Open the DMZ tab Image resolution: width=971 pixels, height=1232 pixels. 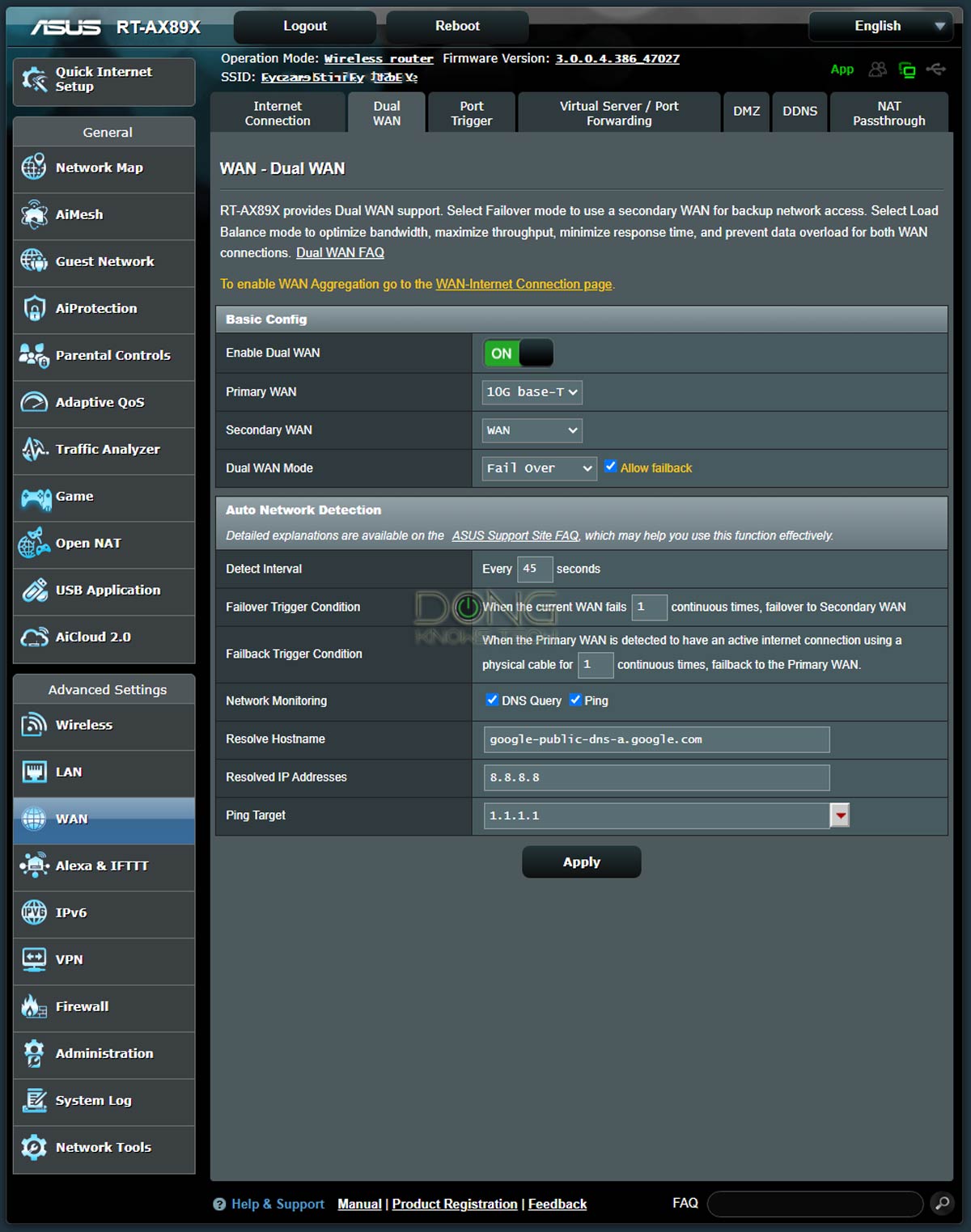pos(747,112)
